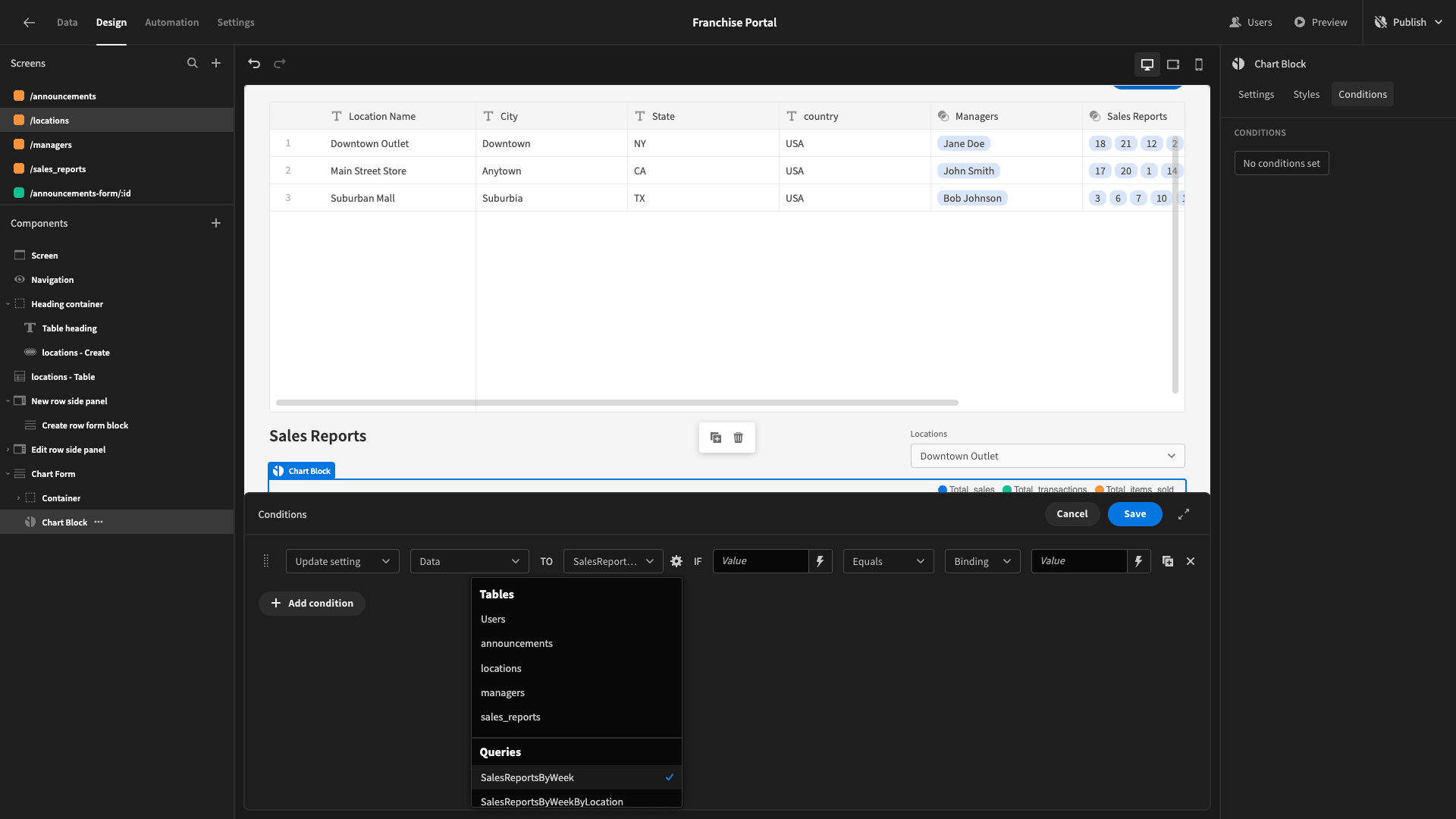Collapse the Chart Form tree item
This screenshot has width=1456, height=819.
(8, 474)
